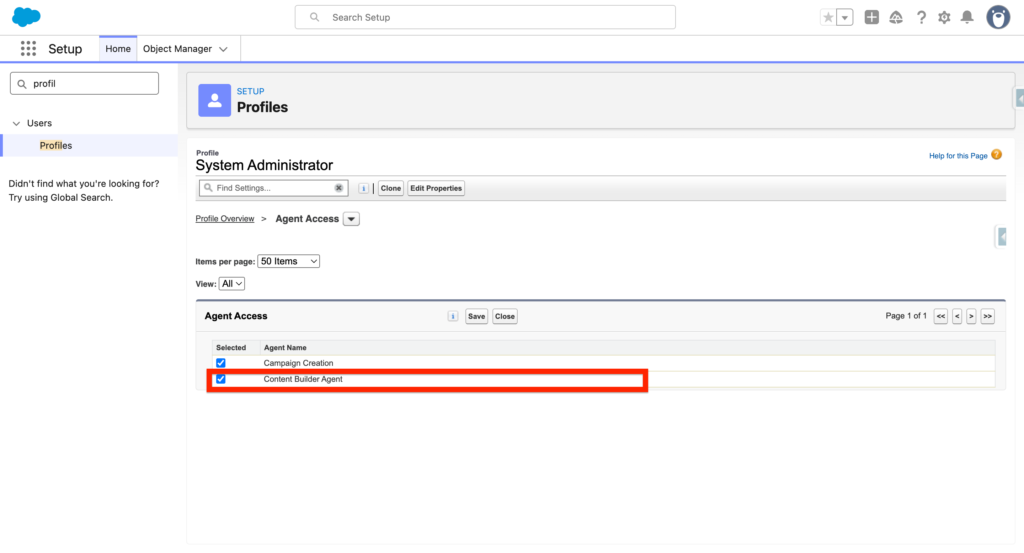Click the Salesforce cloud logo

(x=26, y=17)
